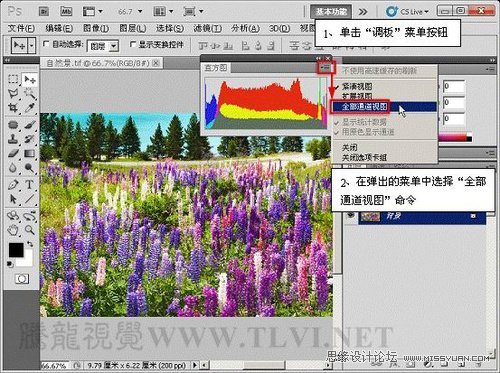Image resolution: width=500 pixels, height=373 pixels.
Task: Toggle visibility eye of 背景 layer
Action: coord(350,215)
